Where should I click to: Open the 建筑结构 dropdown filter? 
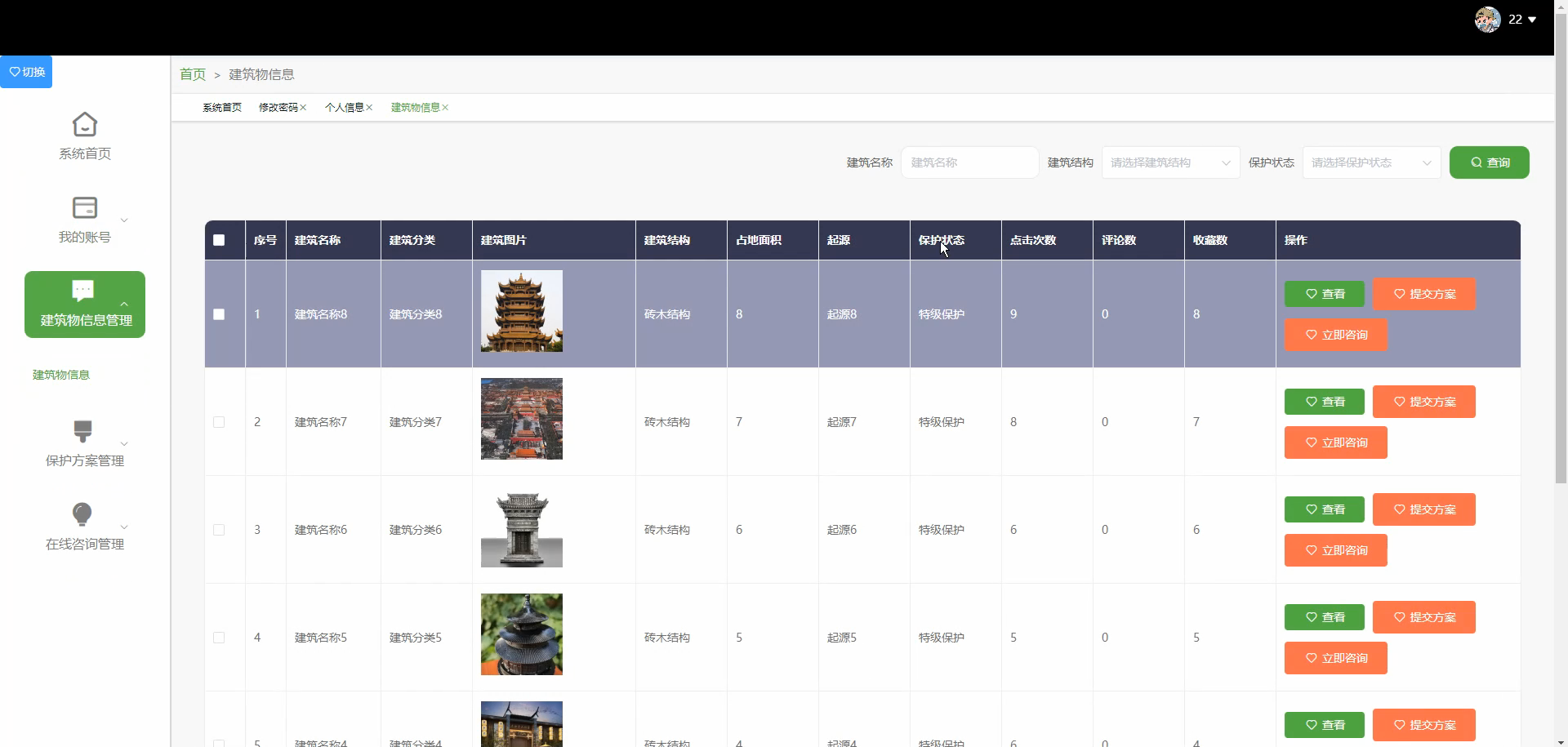pyautogui.click(x=1170, y=162)
